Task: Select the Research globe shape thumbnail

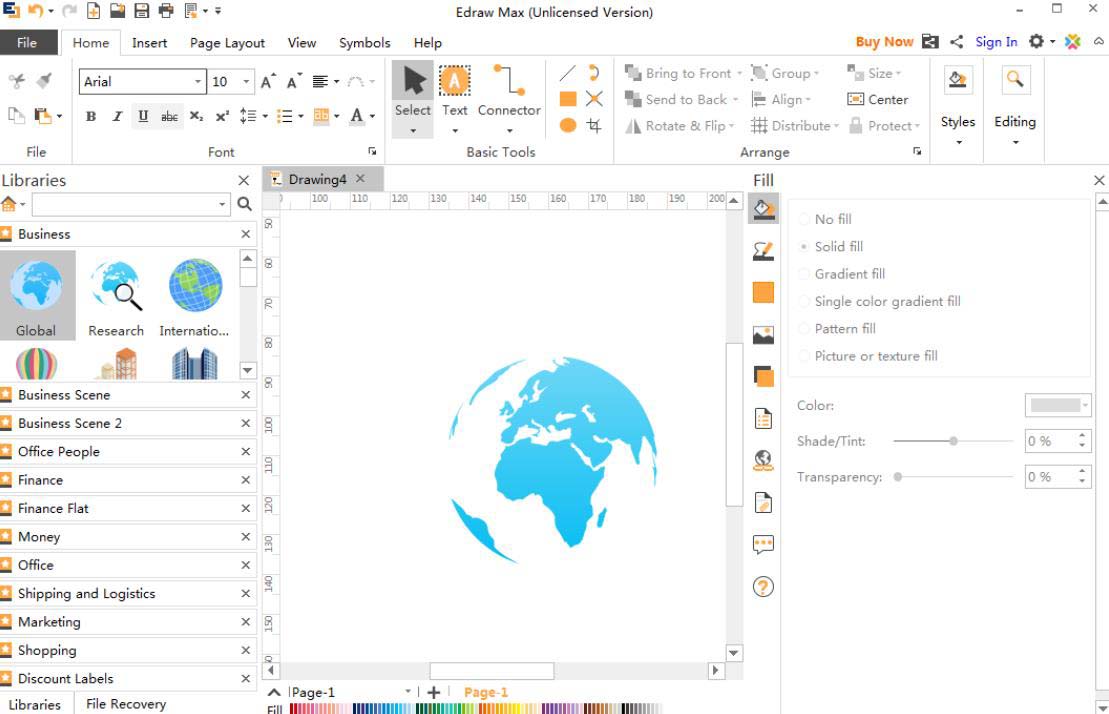Action: point(116,295)
